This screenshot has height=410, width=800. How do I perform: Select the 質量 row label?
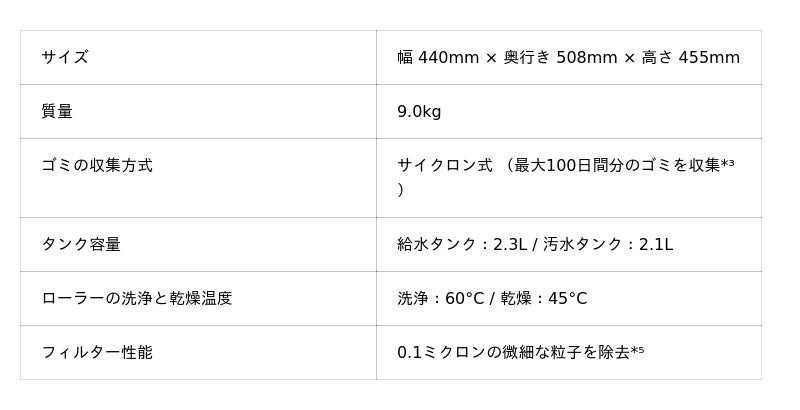(57, 112)
